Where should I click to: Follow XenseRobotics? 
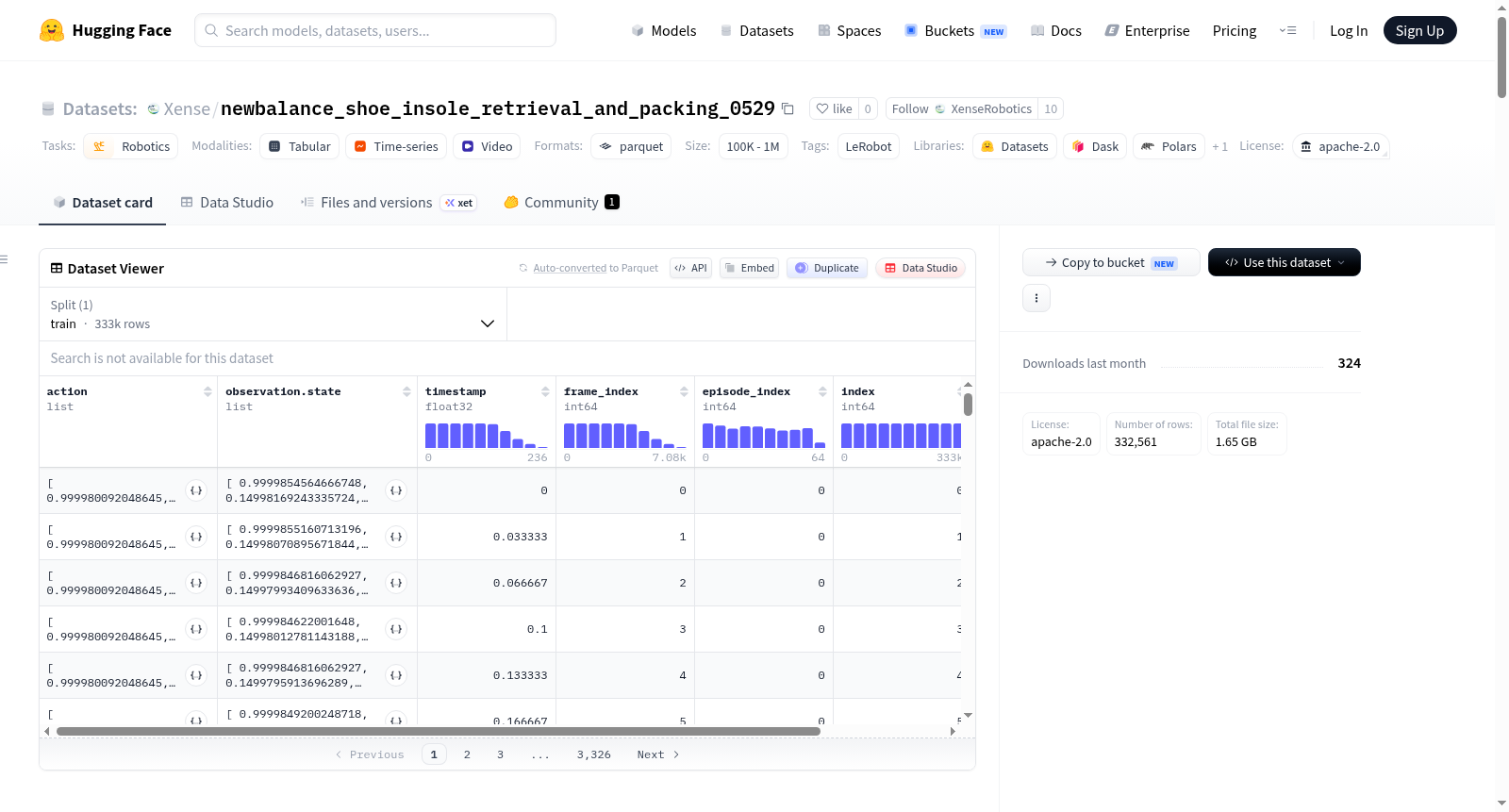(962, 108)
